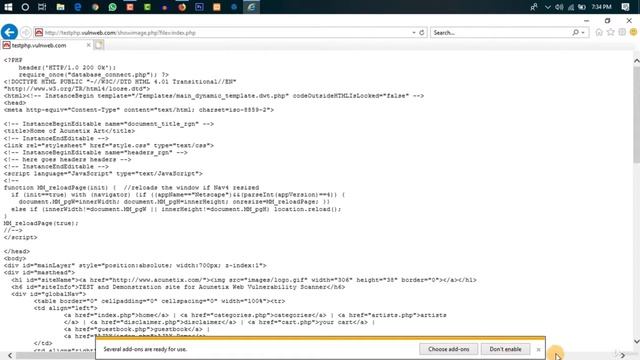Click the greyed Forward navigation arrow
Screen dimensions: 640x360
pyautogui.click(x=26, y=33)
